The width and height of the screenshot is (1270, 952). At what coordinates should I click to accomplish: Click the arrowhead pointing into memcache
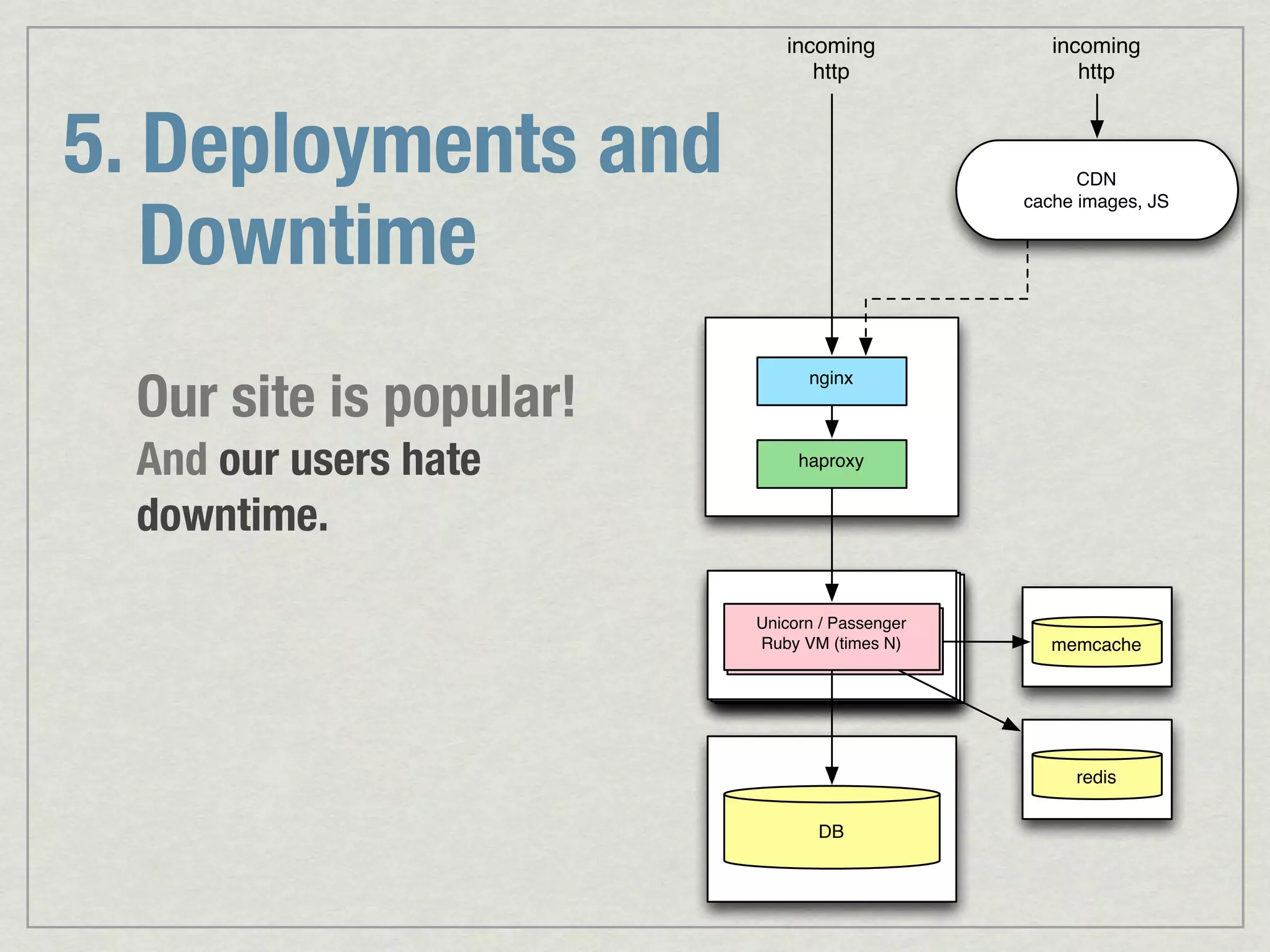(1019, 642)
